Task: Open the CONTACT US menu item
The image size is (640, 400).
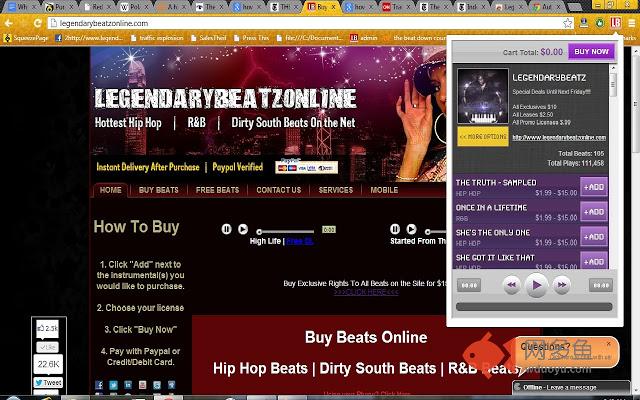Action: point(279,190)
